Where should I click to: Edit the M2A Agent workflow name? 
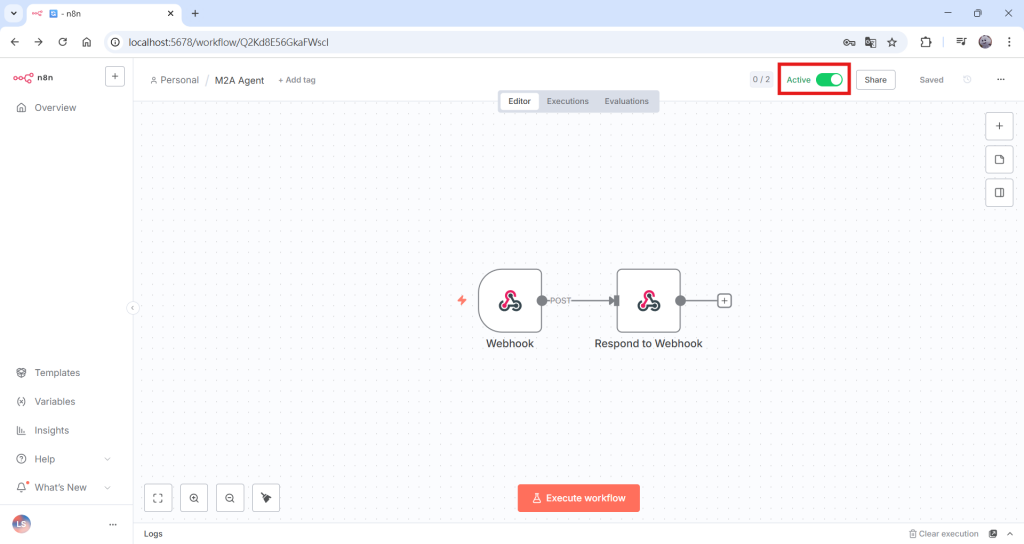240,80
